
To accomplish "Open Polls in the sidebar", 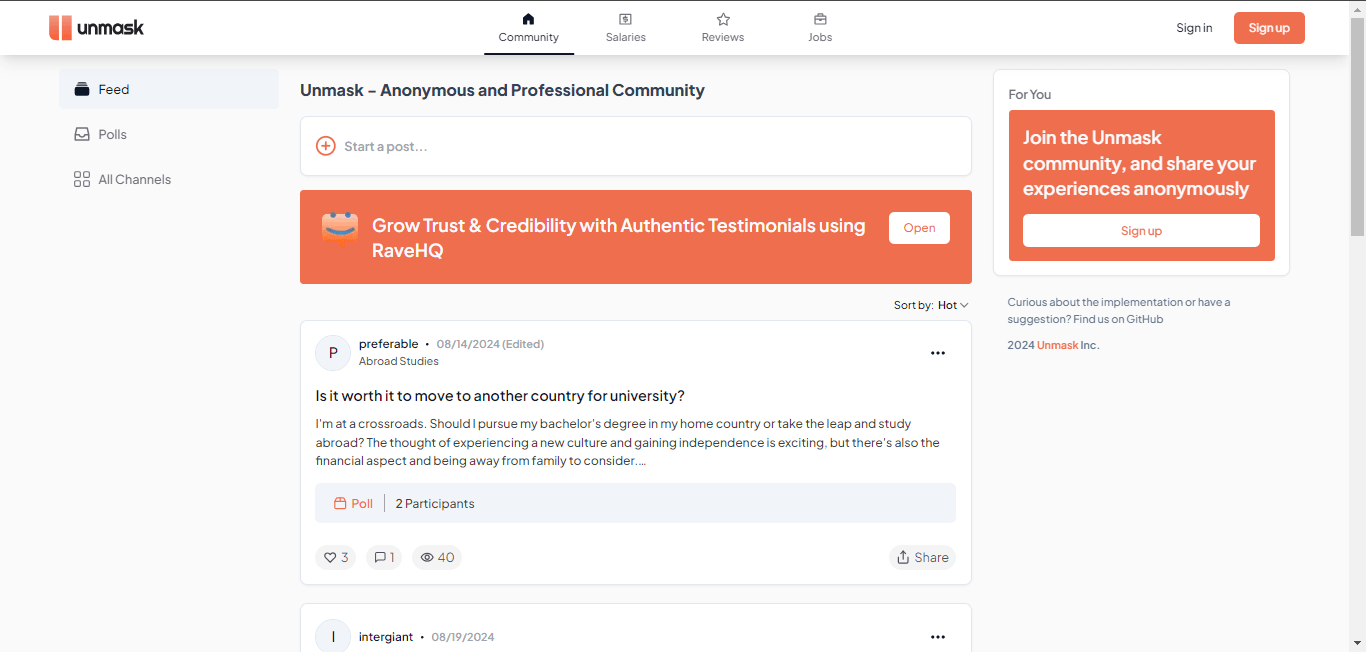I will click(x=169, y=134).
